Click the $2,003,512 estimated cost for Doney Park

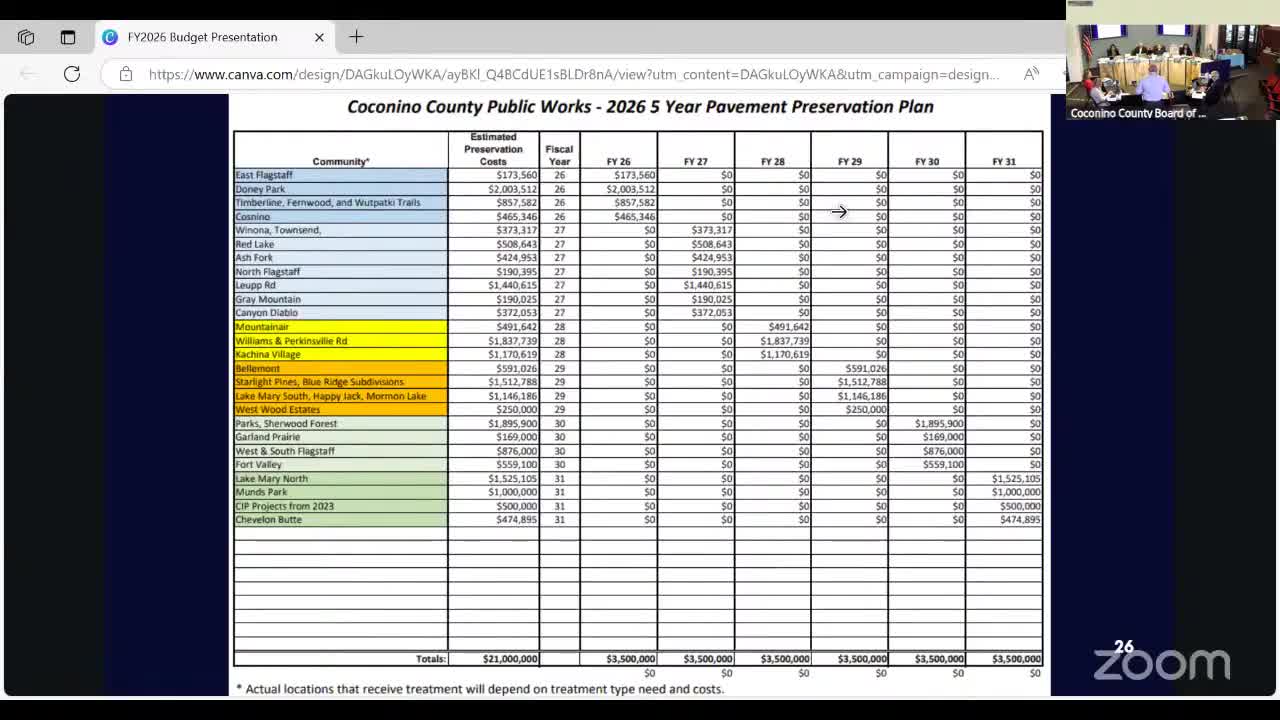tap(513, 189)
